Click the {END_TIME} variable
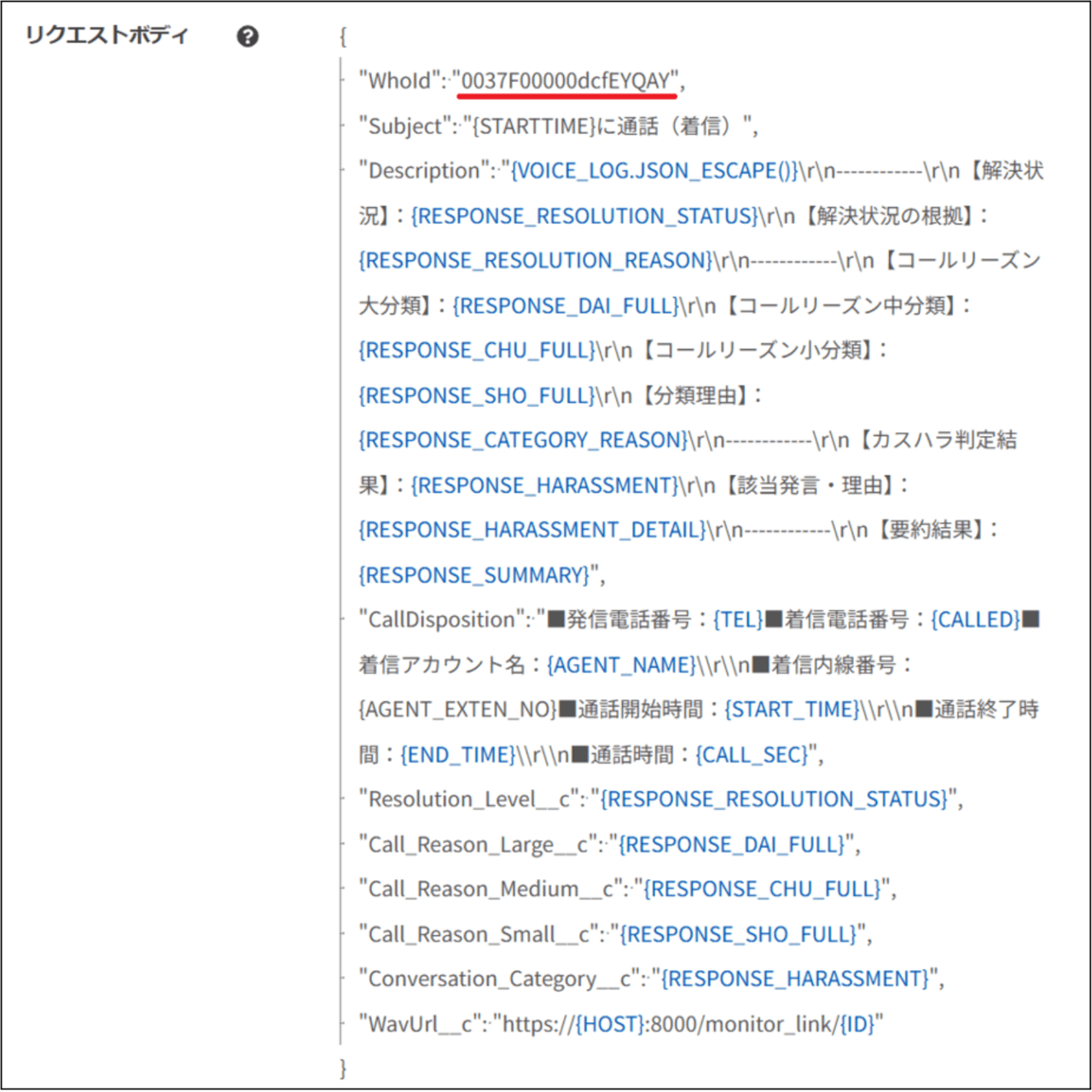This screenshot has height=1092, width=1092. point(457,755)
